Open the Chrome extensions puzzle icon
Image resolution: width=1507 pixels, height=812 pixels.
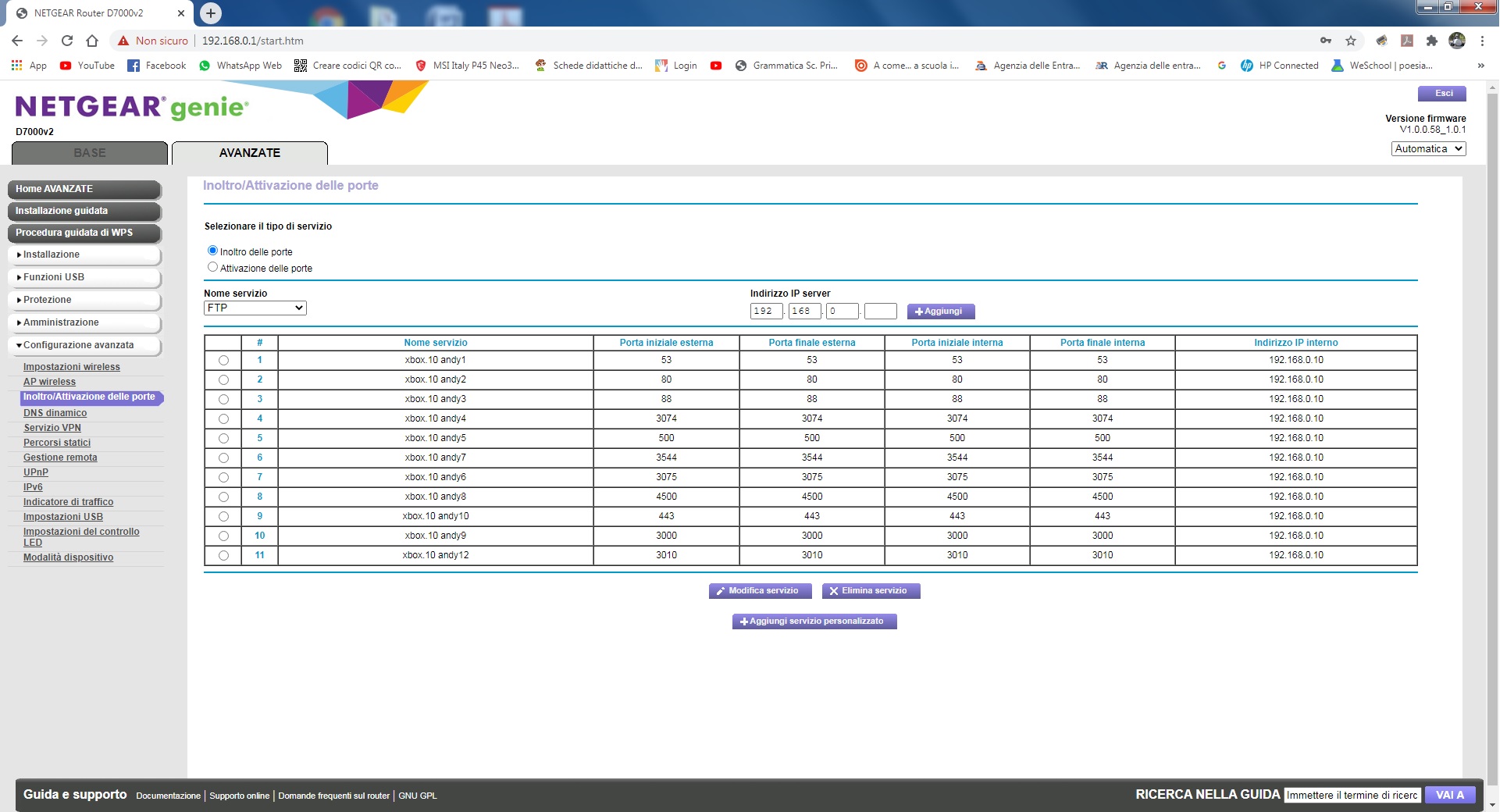coord(1431,41)
